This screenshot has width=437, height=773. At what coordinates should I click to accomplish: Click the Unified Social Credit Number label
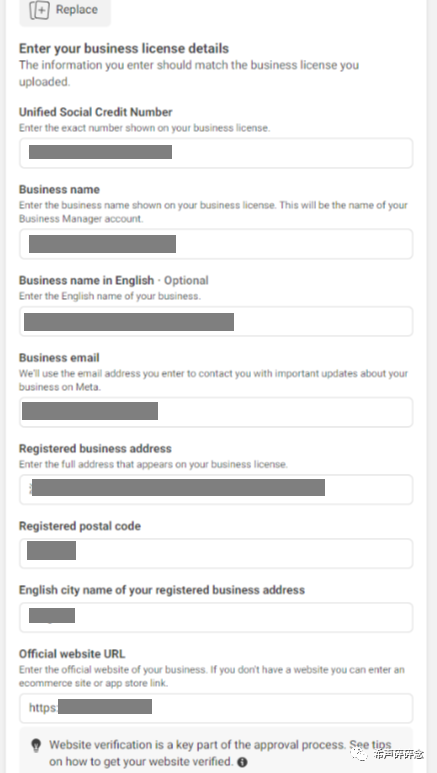[x=96, y=112]
